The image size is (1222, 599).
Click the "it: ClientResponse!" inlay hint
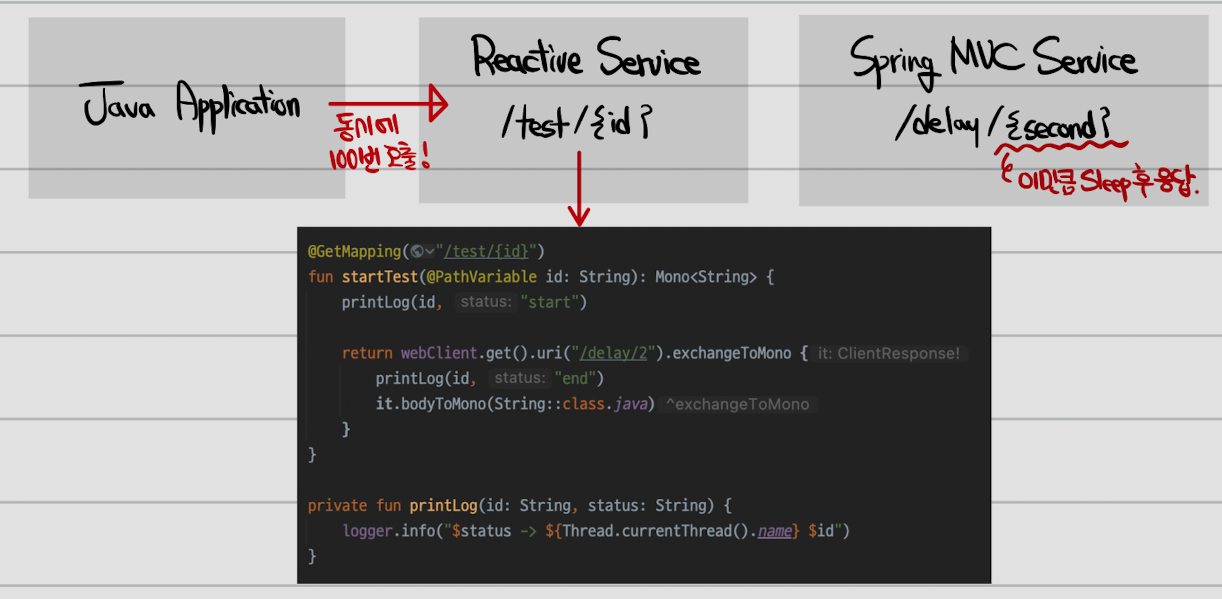click(889, 353)
